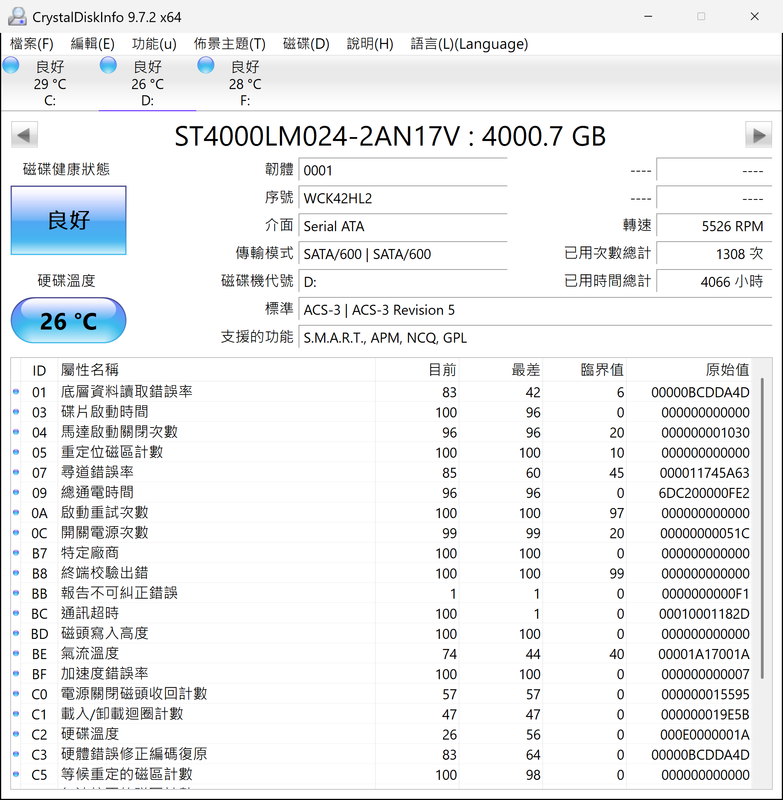This screenshot has height=800, width=783.
Task: Click status dot of attribute 05 row
Action: click(16, 452)
